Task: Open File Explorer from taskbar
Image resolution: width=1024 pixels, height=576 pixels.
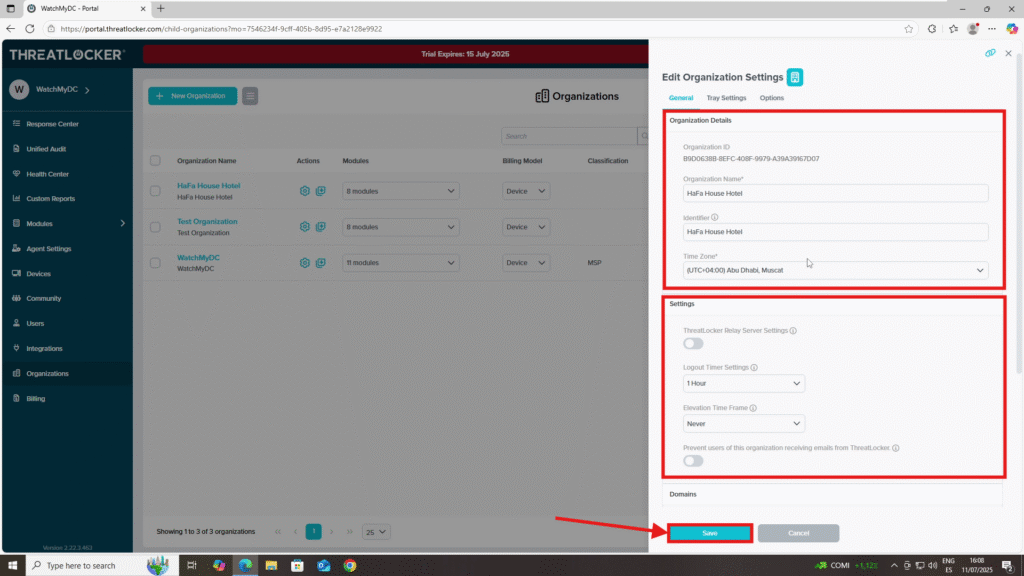Action: click(271, 566)
